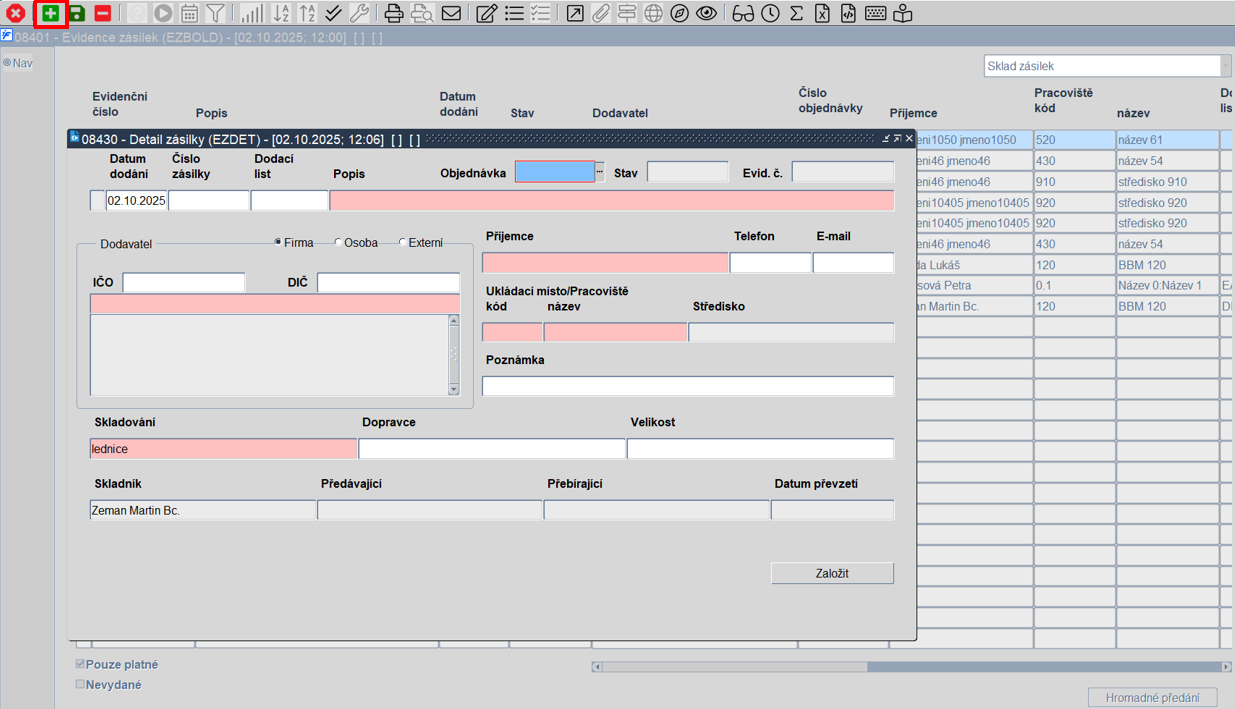This screenshot has width=1235, height=709.
Task: Click the red minus delete record icon
Action: click(103, 14)
